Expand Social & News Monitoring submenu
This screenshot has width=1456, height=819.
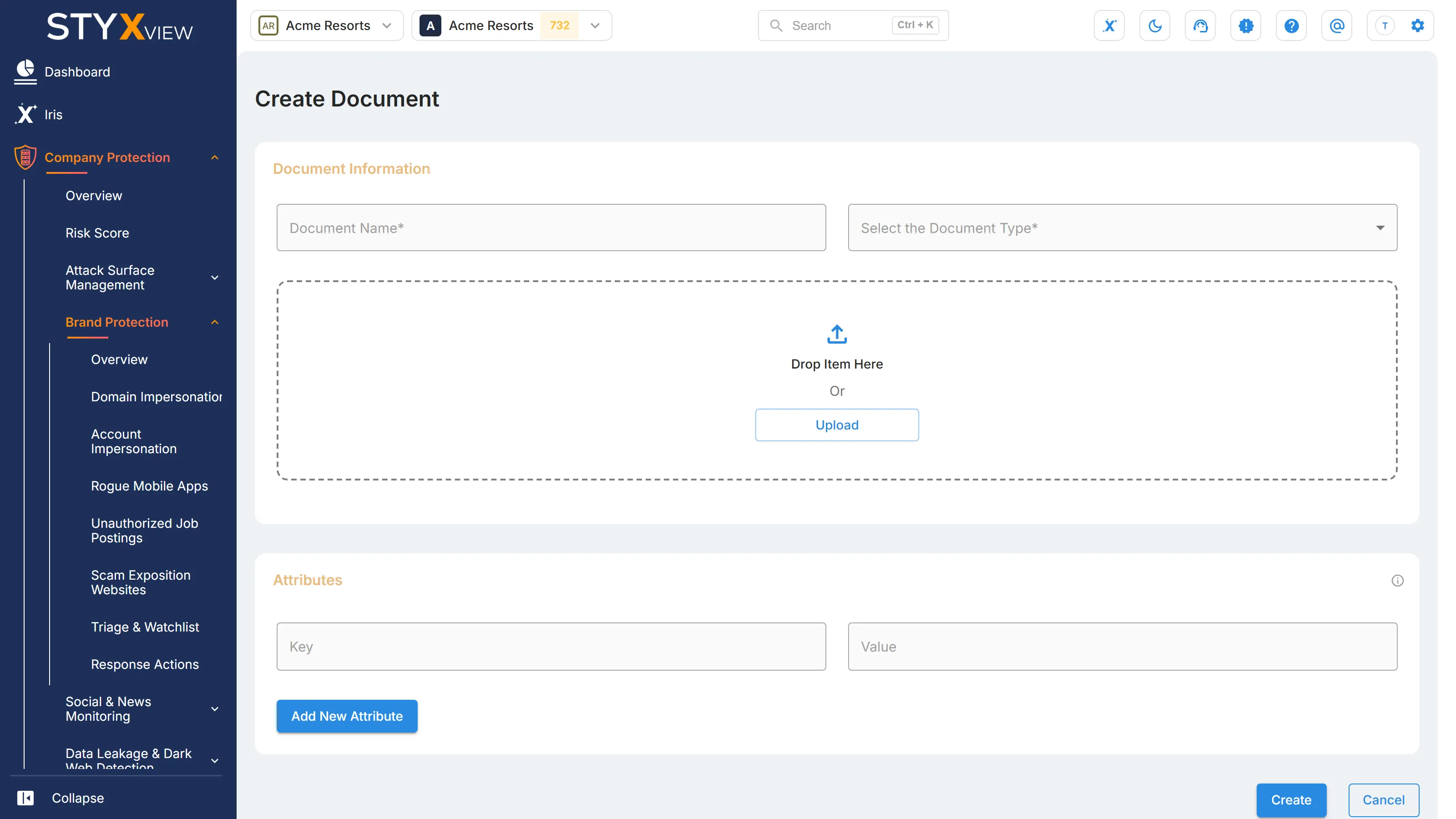pos(215,709)
